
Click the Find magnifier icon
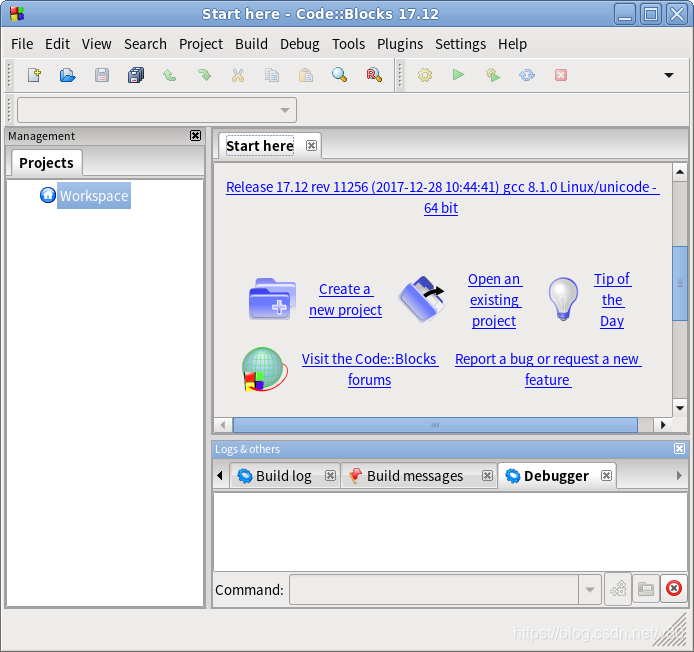click(x=339, y=75)
